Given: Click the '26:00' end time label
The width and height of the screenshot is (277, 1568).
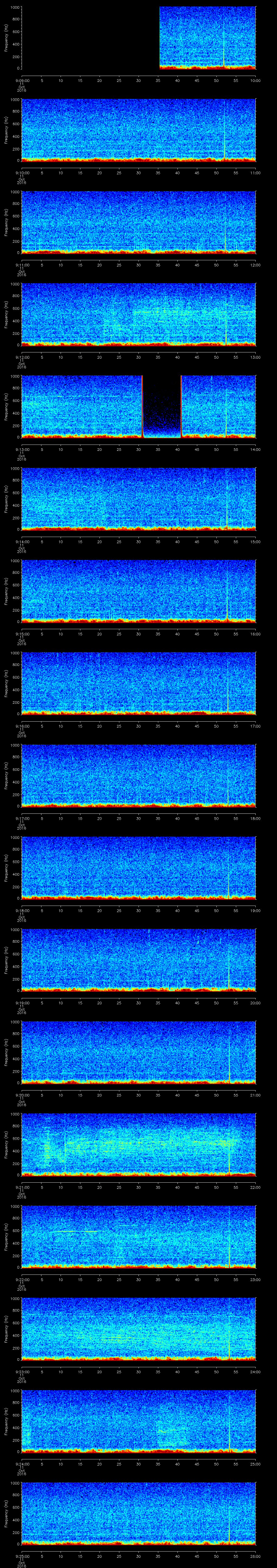Looking at the screenshot, I should coord(256,1556).
